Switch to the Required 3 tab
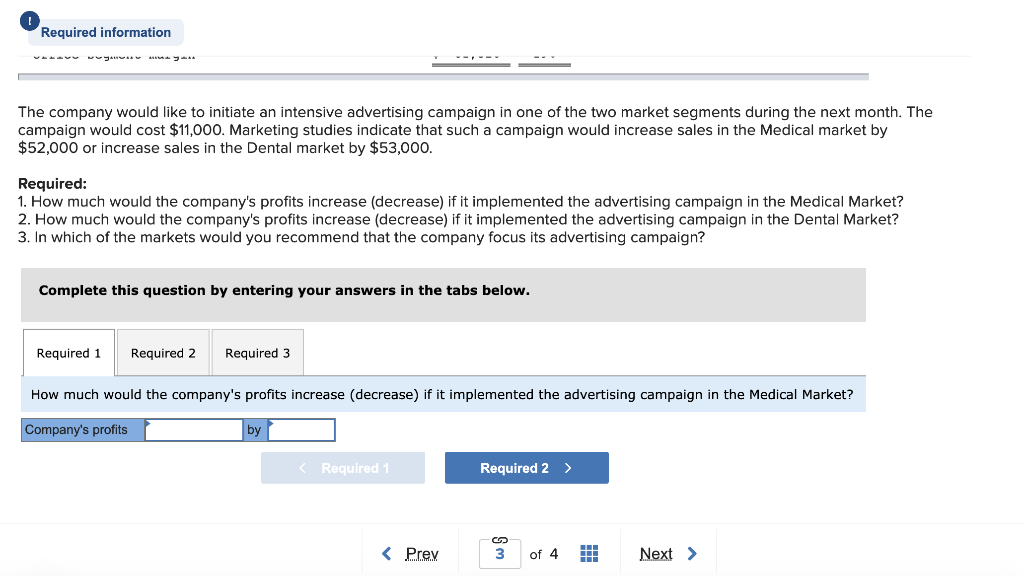This screenshot has width=1024, height=576. (257, 352)
